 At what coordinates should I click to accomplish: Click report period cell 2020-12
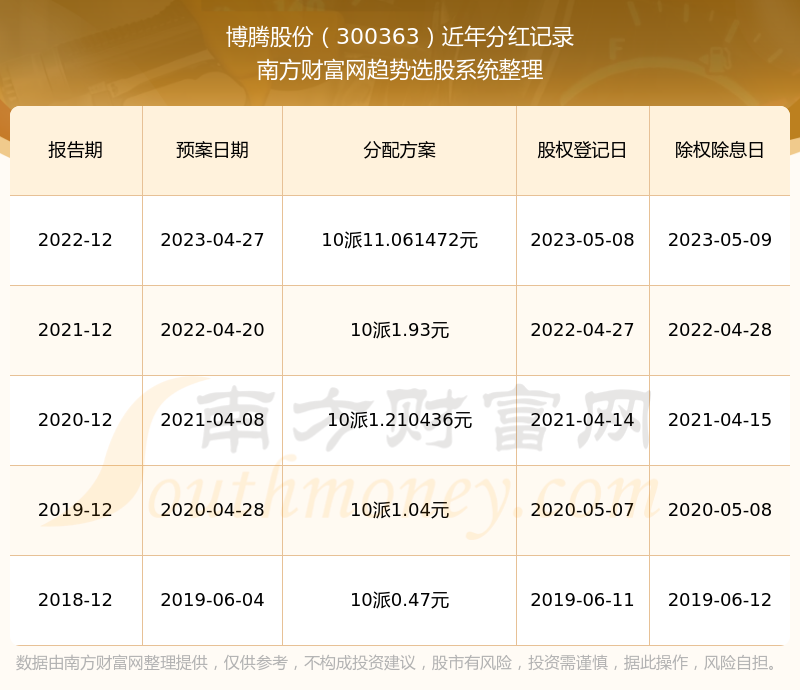click(x=76, y=420)
